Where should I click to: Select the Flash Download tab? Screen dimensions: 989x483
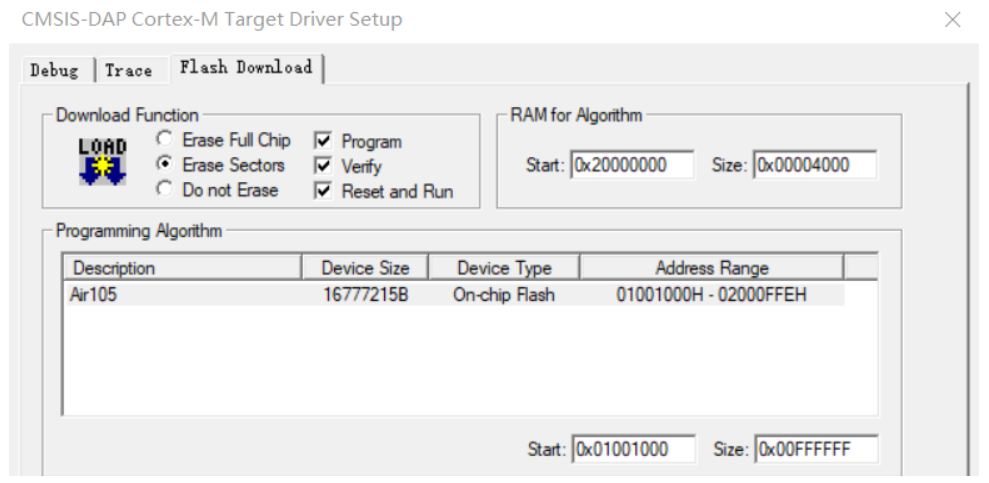click(246, 67)
